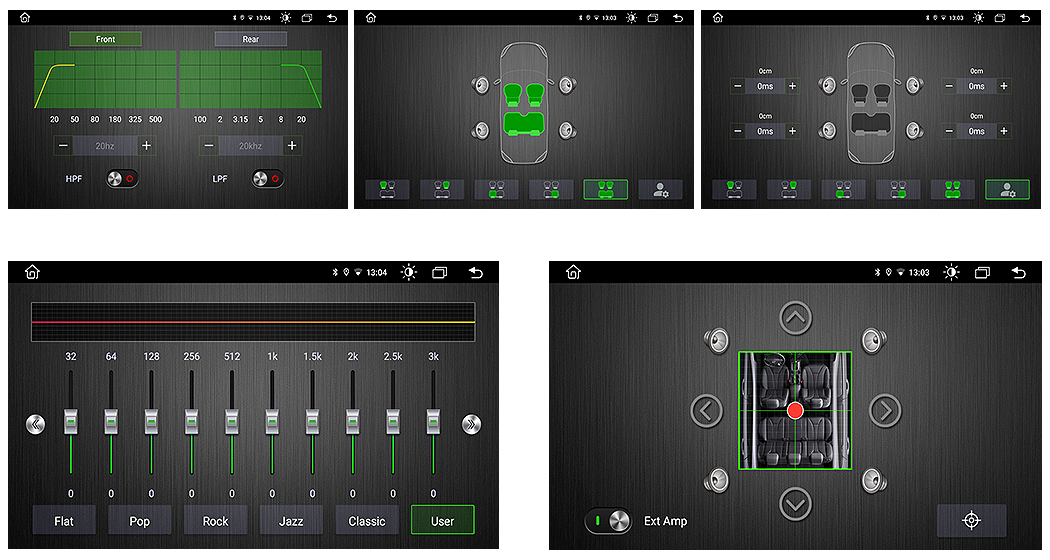Go home from the crossover screen
This screenshot has height=560, width=1050.
[x=25, y=18]
